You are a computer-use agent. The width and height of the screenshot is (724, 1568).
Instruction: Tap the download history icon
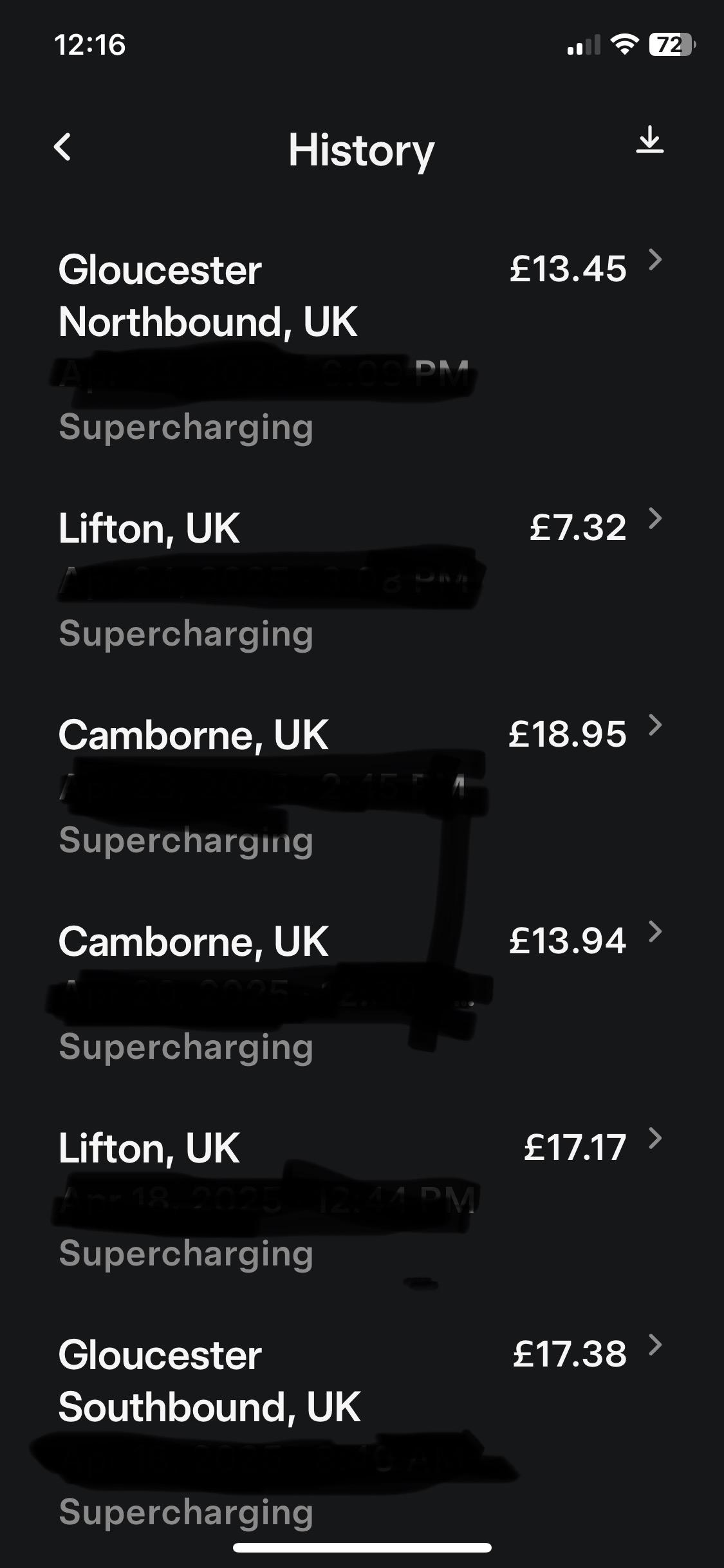pos(649,140)
